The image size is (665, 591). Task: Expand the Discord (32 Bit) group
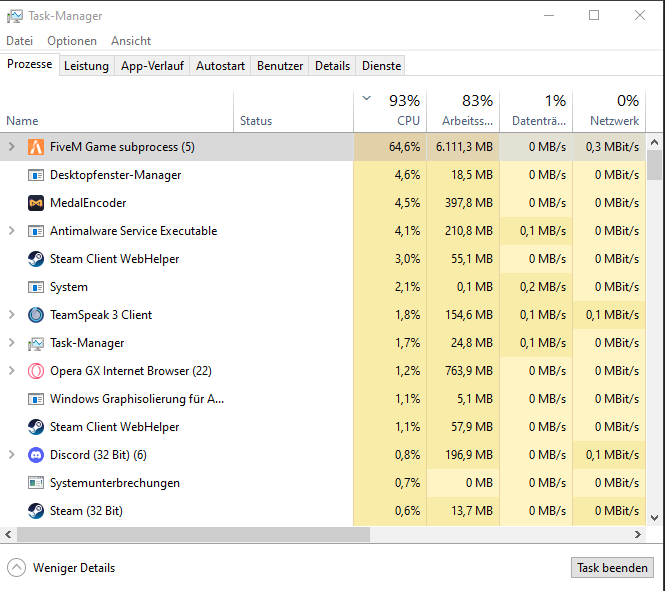[11, 455]
